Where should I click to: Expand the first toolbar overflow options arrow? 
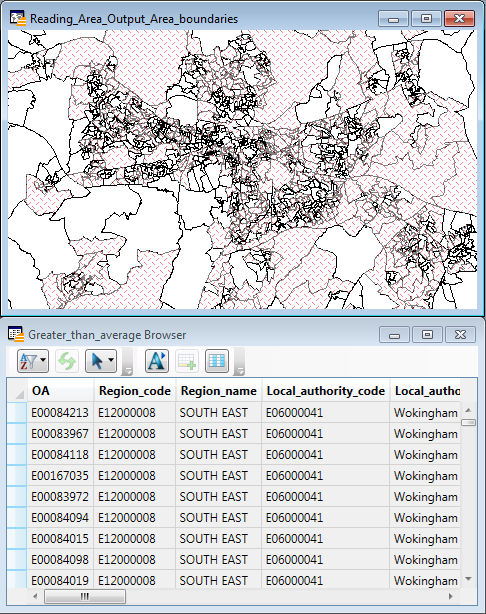(x=128, y=370)
